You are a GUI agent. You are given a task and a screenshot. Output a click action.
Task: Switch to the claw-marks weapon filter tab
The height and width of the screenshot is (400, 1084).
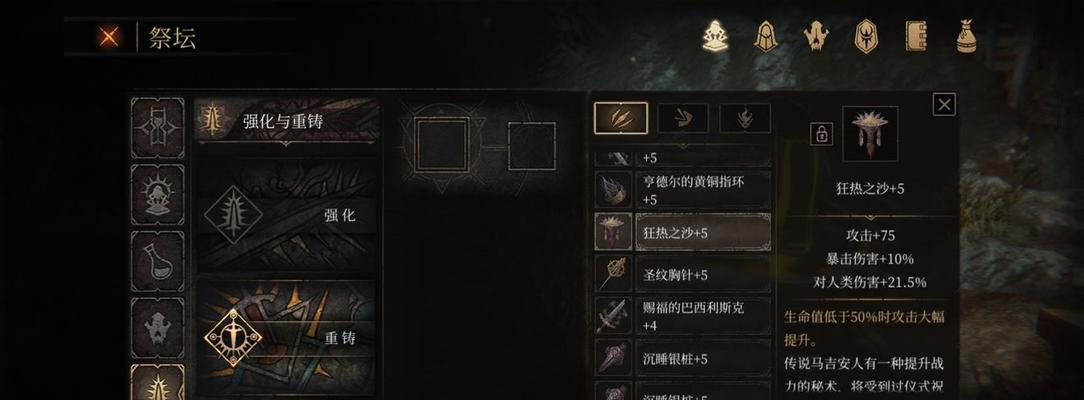621,118
